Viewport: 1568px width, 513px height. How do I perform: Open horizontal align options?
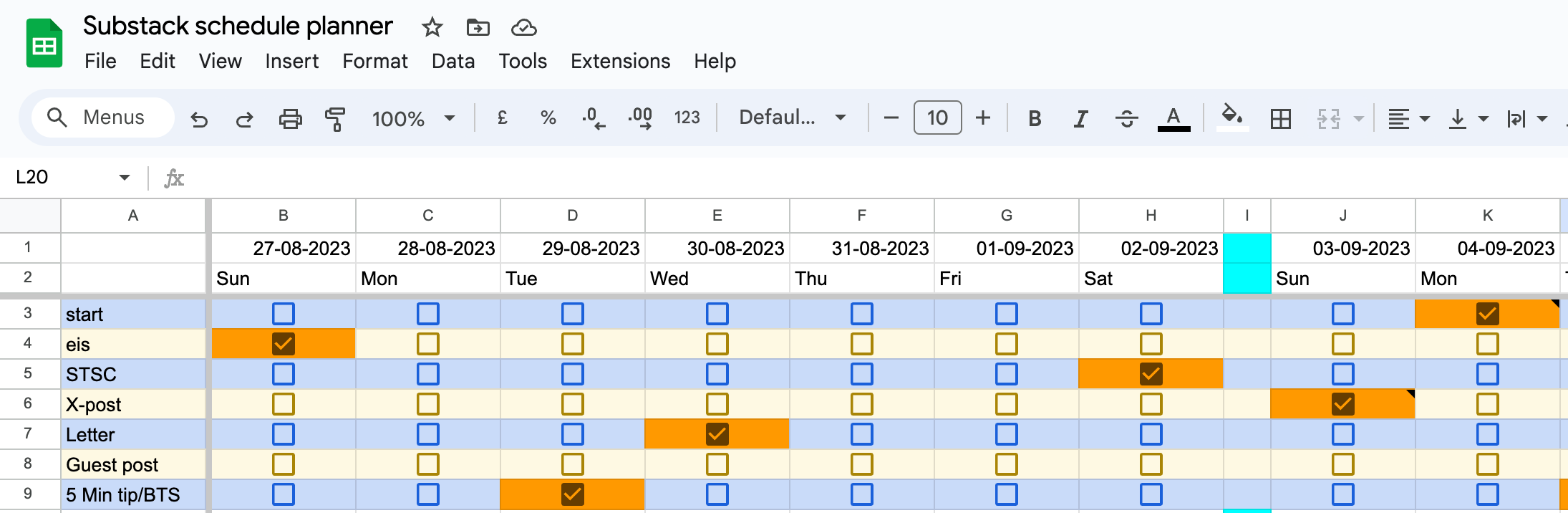point(1398,118)
